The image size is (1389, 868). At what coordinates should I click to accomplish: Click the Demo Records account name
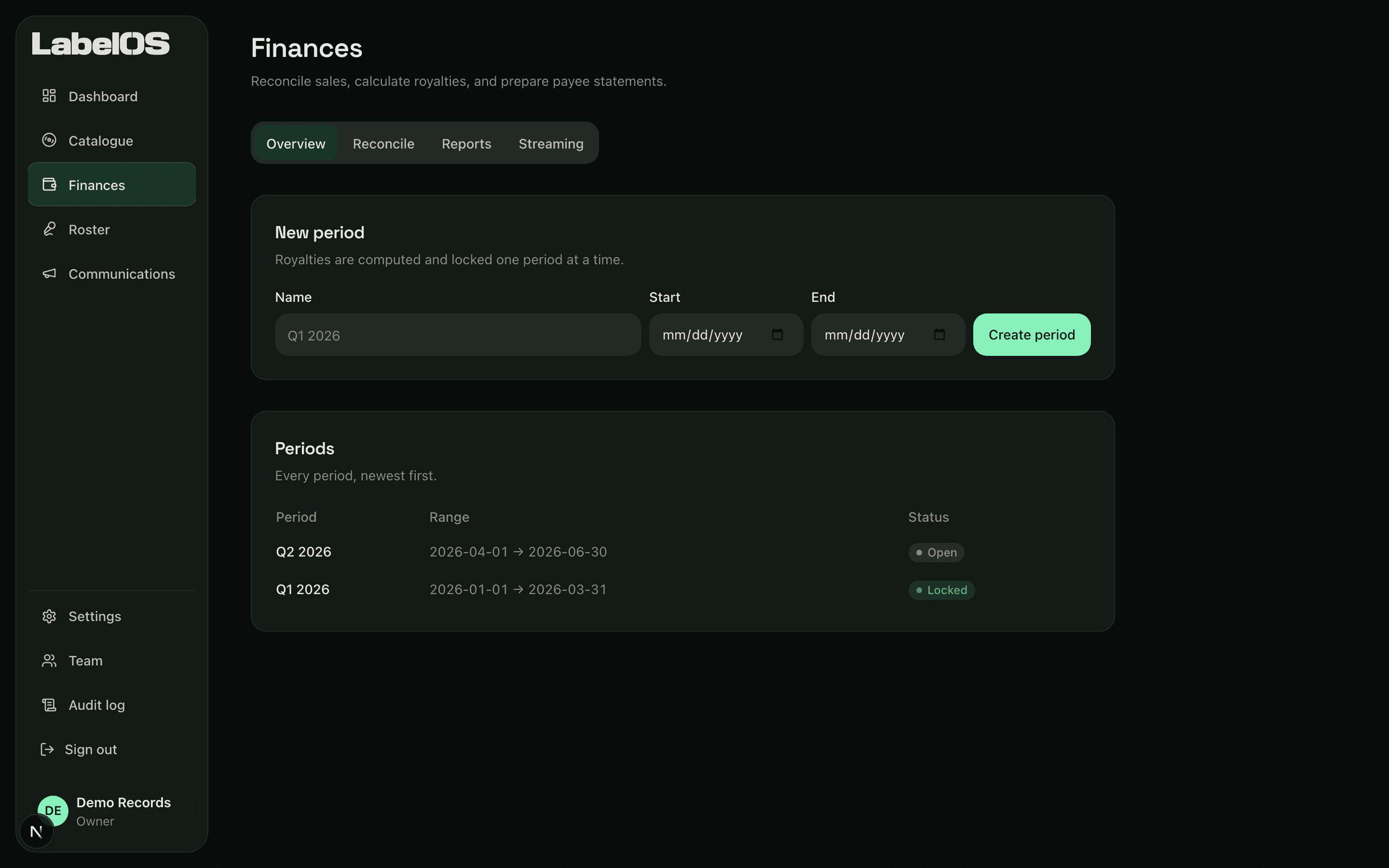pyautogui.click(x=123, y=802)
